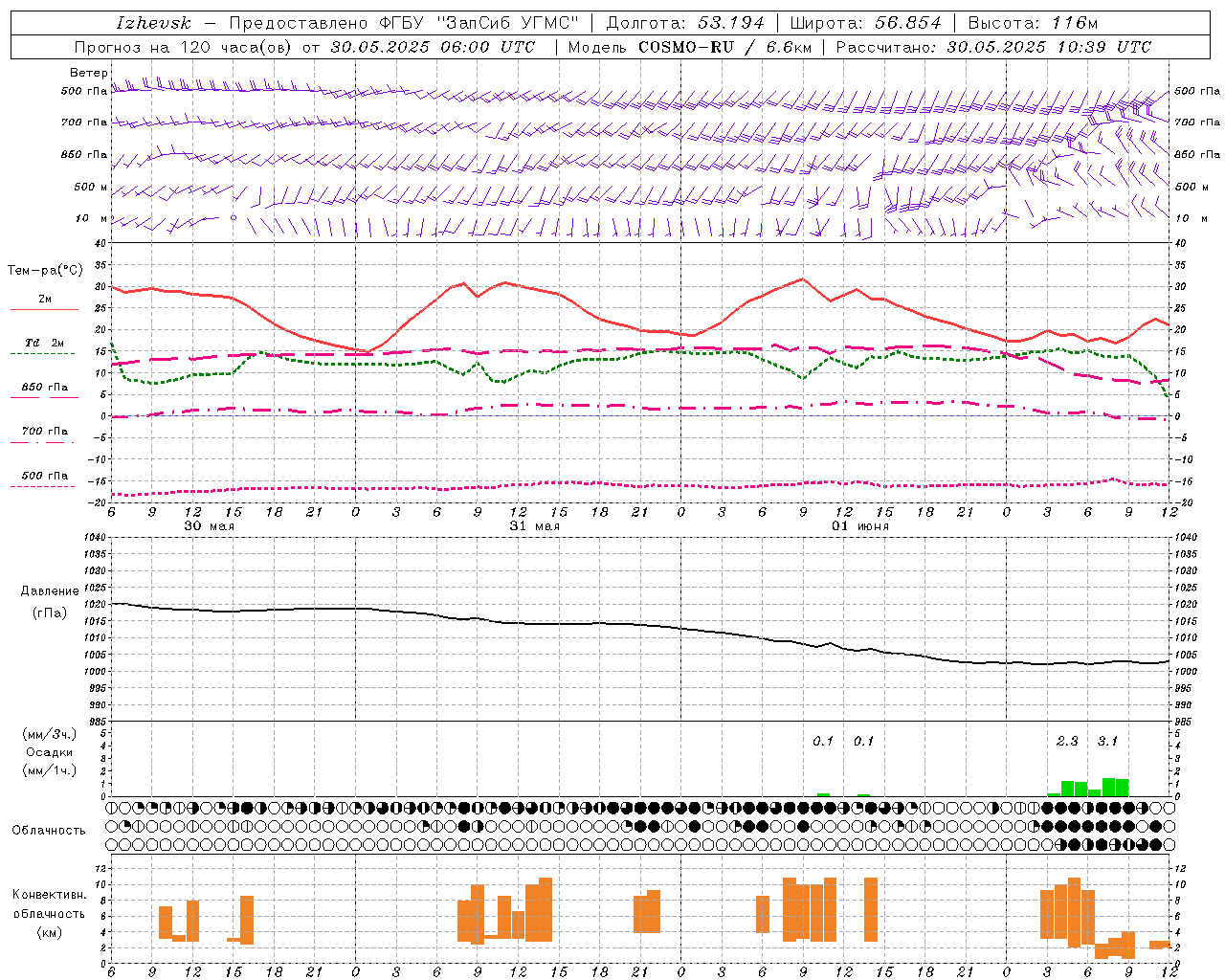This screenshot has height=980, width=1225.
Task: Click the "3.1" precipitation amount value
Action: pos(1107,741)
